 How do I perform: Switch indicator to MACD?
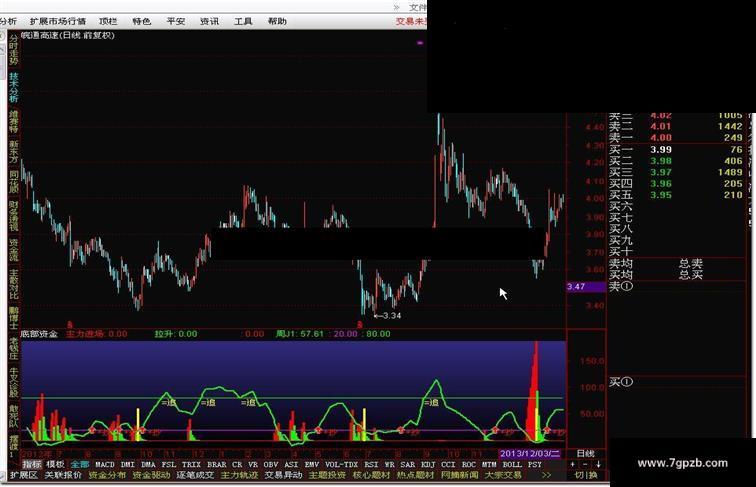(x=105, y=464)
